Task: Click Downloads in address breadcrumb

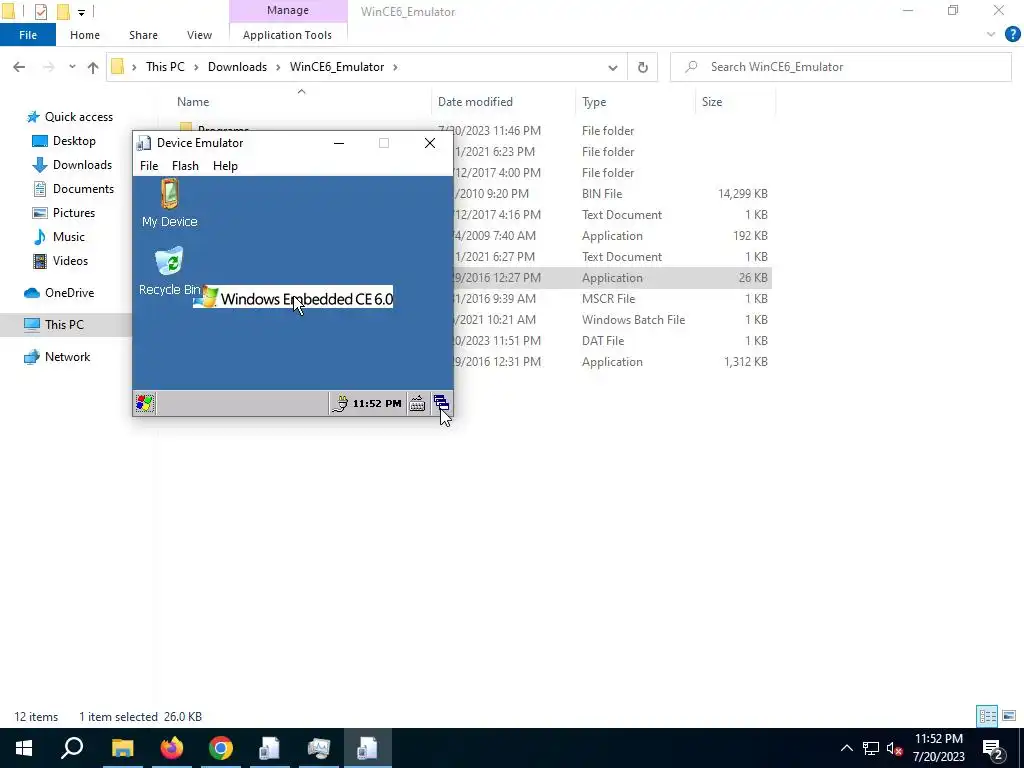Action: click(x=237, y=67)
